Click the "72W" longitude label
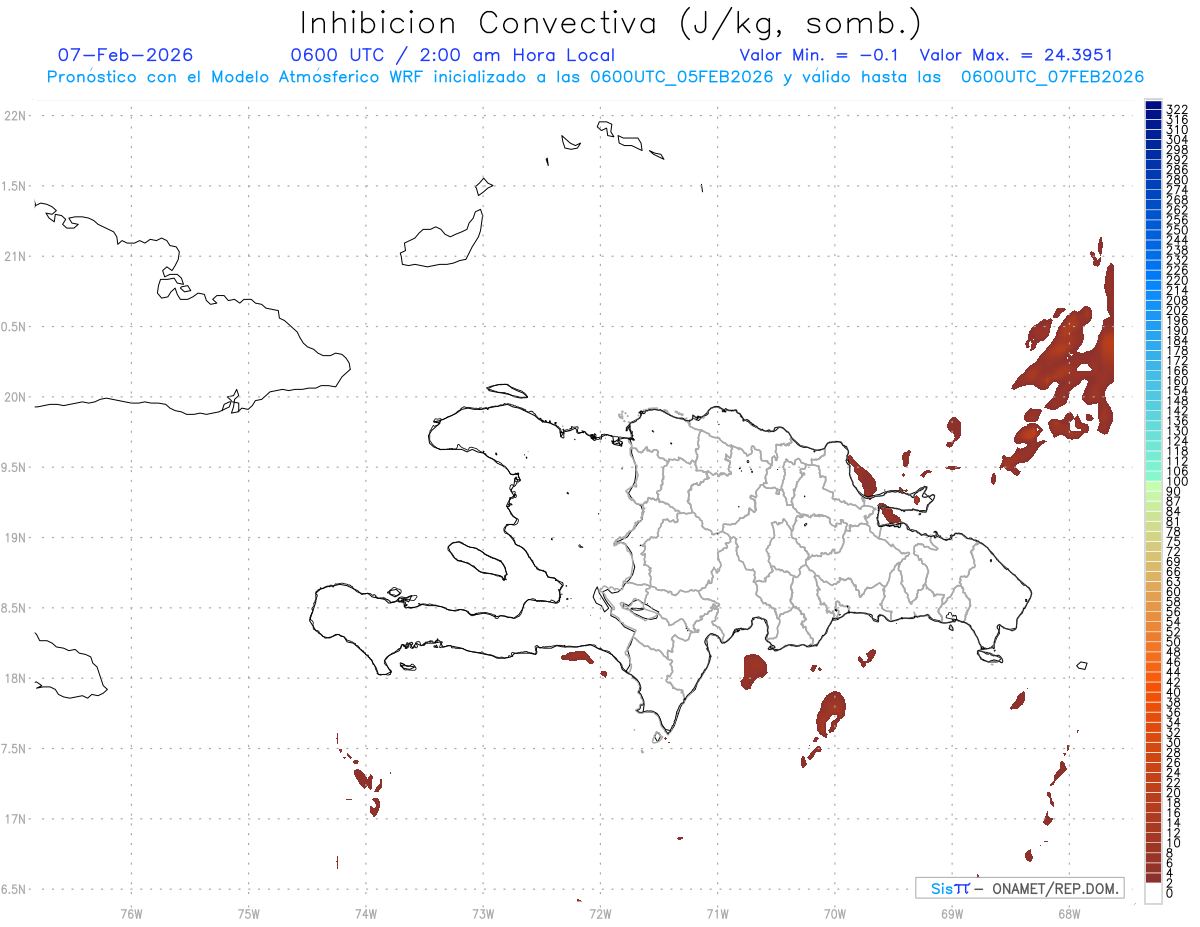Screen dimensions: 1200x927 pyautogui.click(x=600, y=913)
